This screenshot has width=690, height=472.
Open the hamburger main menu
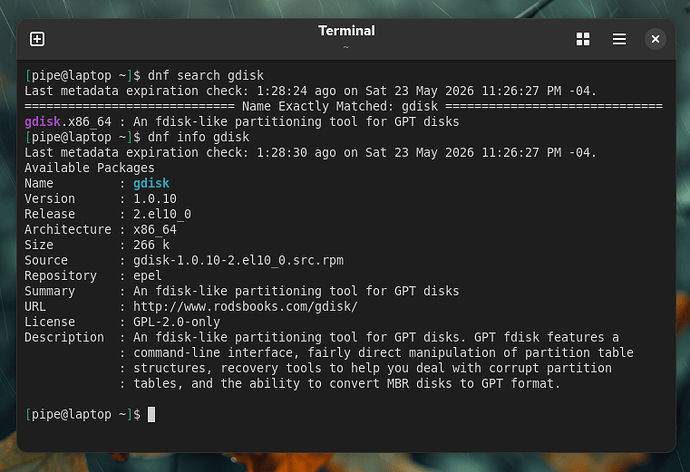(x=619, y=39)
